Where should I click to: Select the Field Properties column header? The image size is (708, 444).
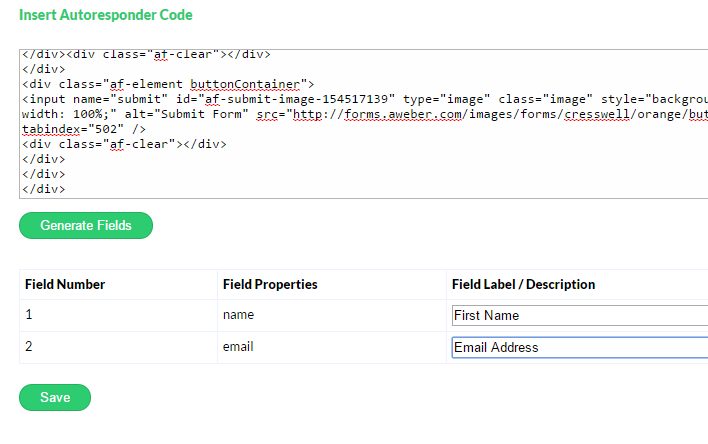coord(270,284)
